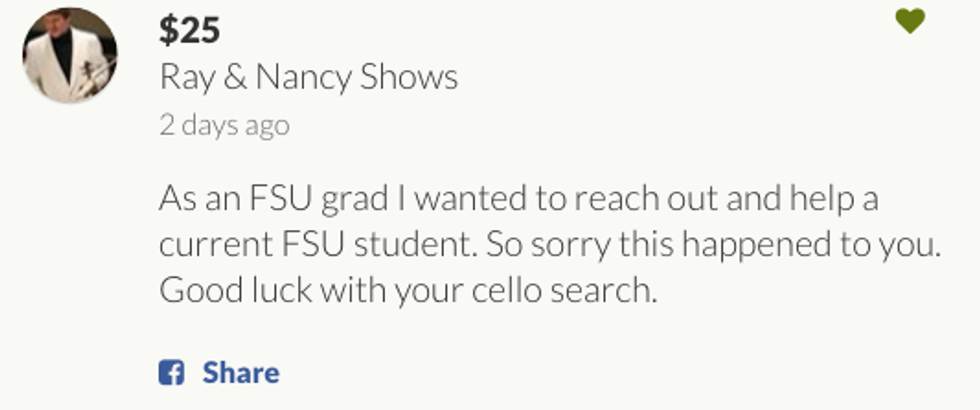The width and height of the screenshot is (980, 410).
Task: Click the Share link
Action: [240, 373]
